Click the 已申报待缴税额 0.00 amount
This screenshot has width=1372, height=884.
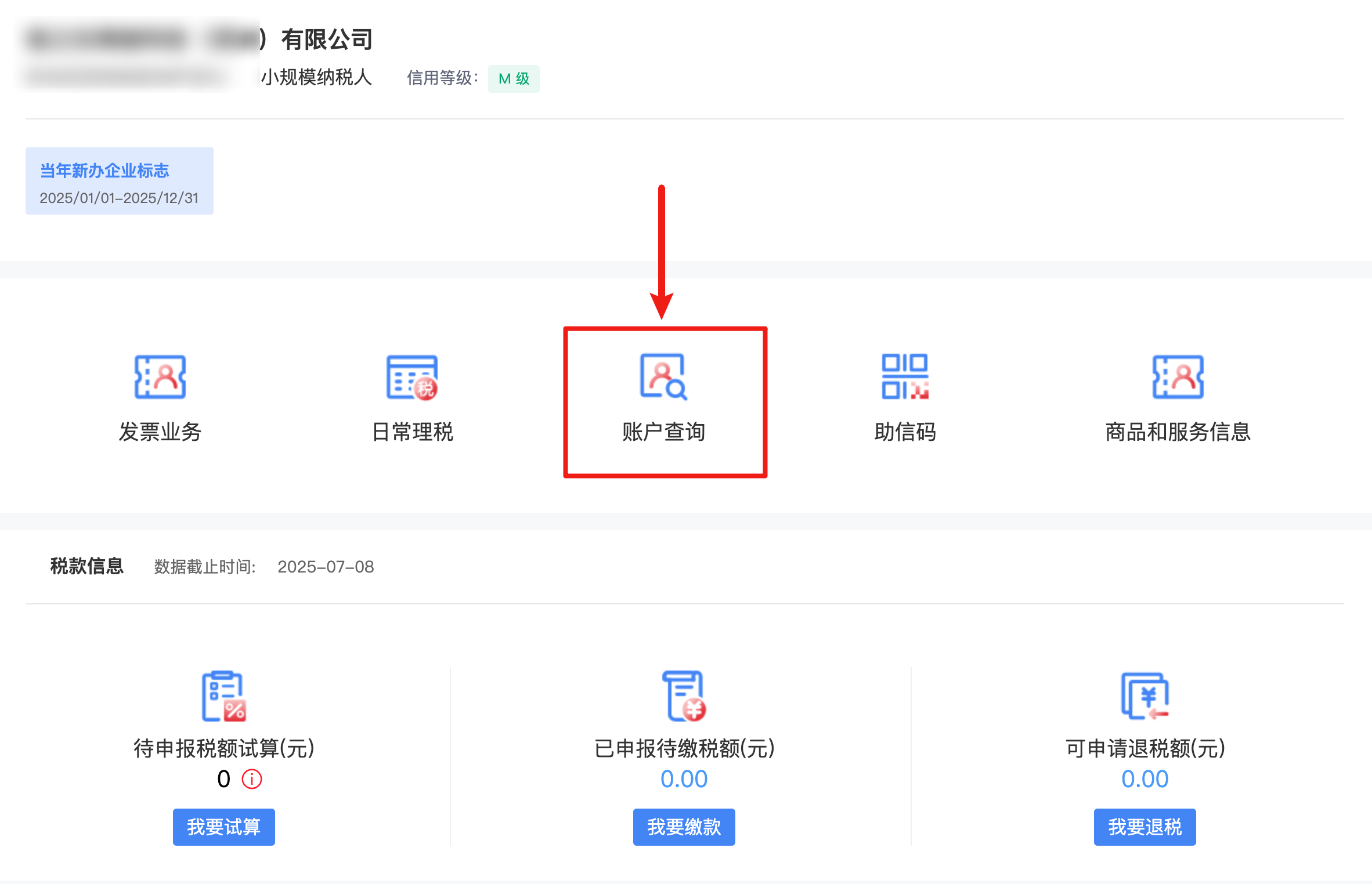coord(684,779)
